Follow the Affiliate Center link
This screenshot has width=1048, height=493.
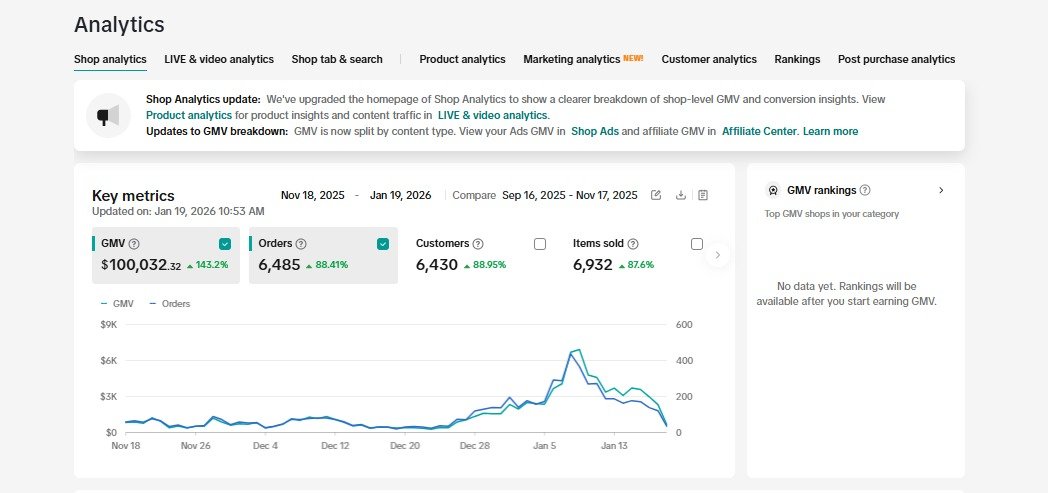pos(759,132)
